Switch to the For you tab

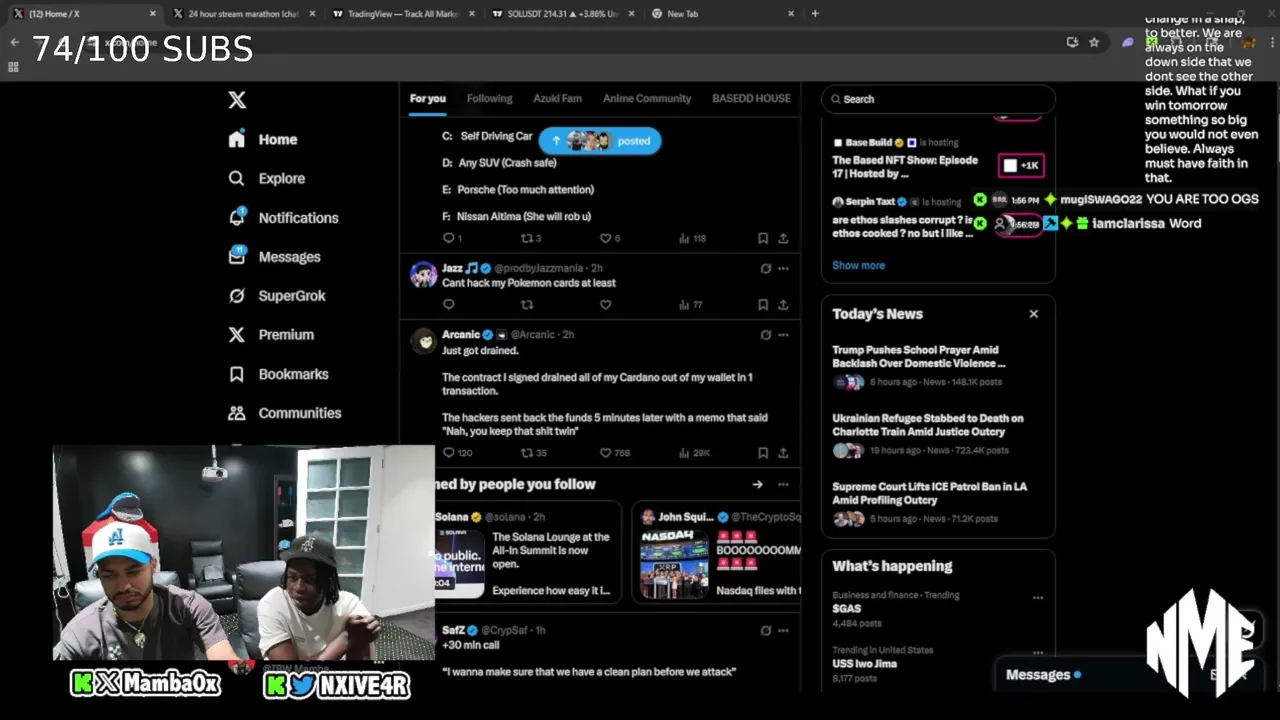pos(427,98)
